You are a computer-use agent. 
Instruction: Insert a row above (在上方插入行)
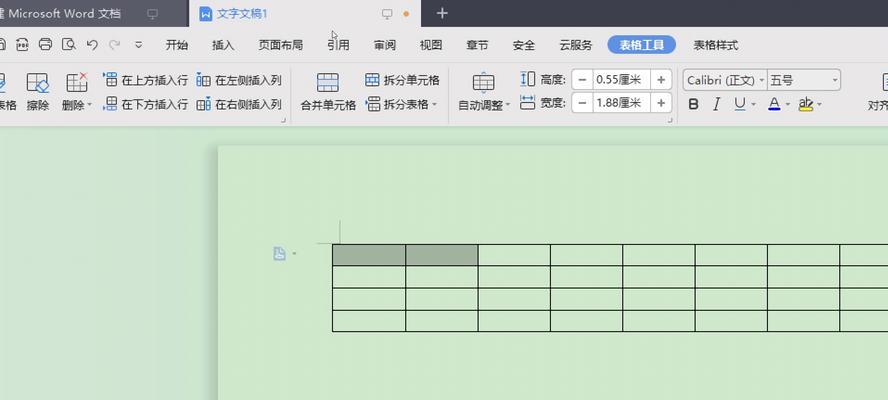(x=146, y=80)
